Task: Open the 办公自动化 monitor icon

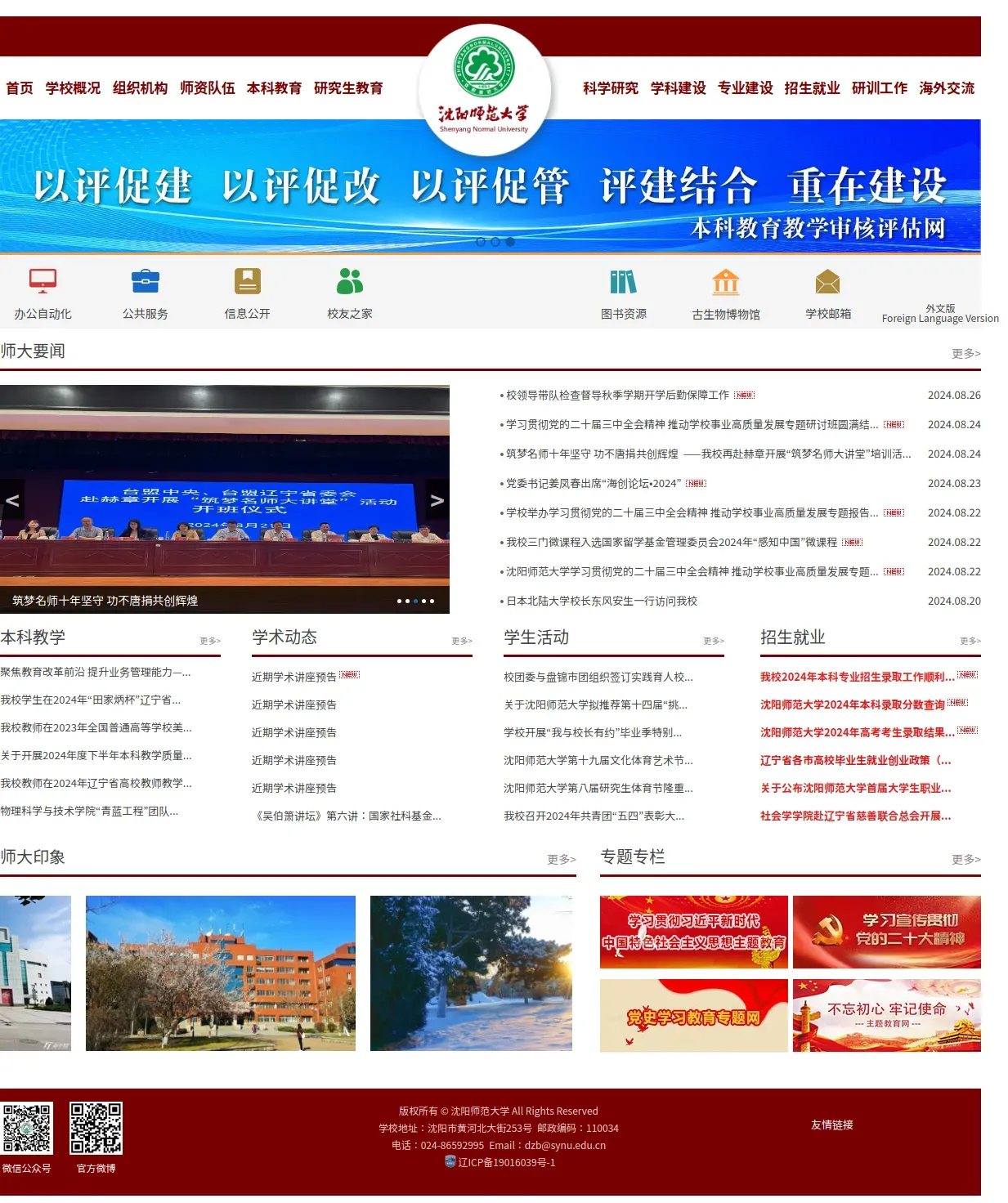Action: (43, 281)
